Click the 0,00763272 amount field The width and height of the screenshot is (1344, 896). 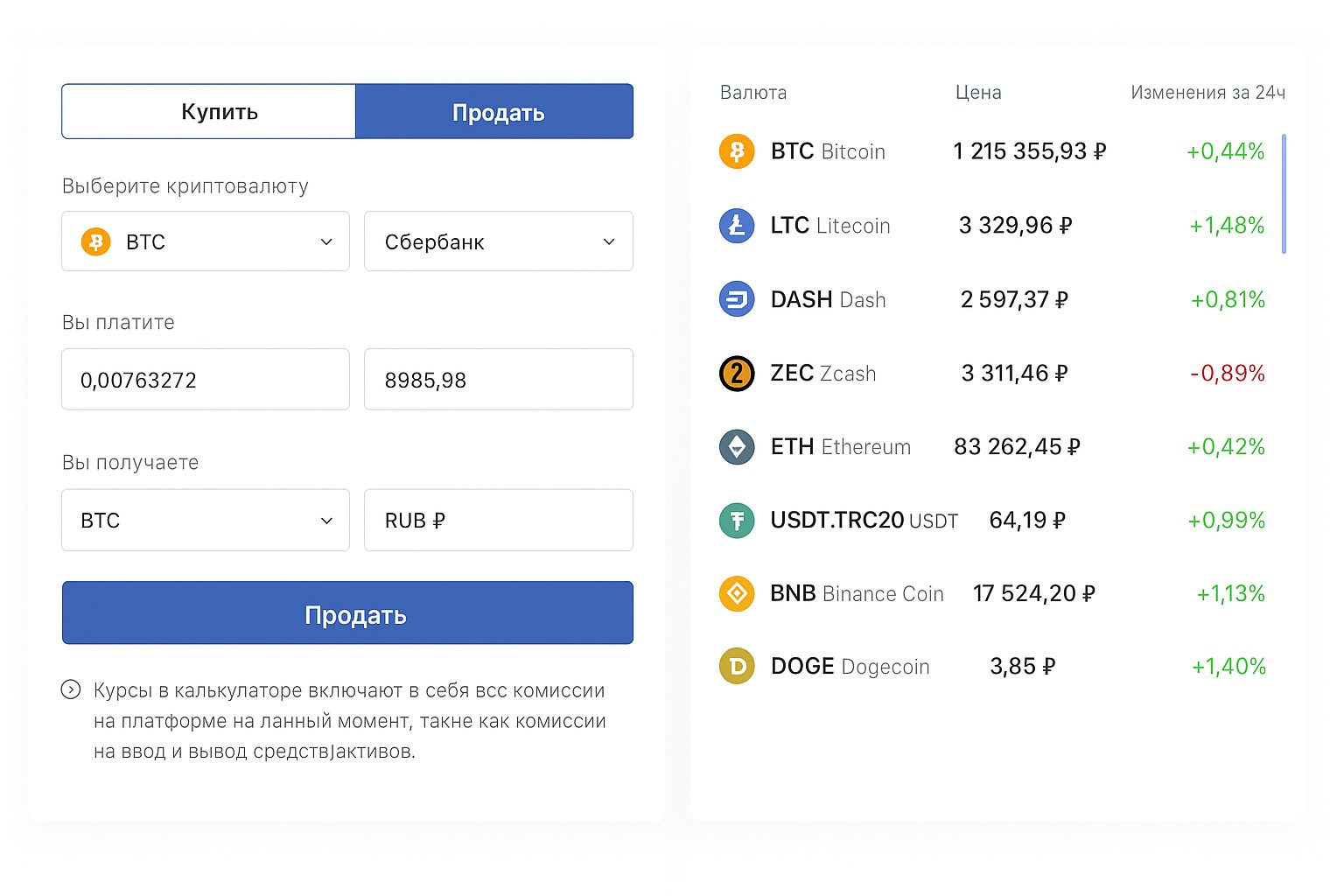pyautogui.click(x=206, y=380)
